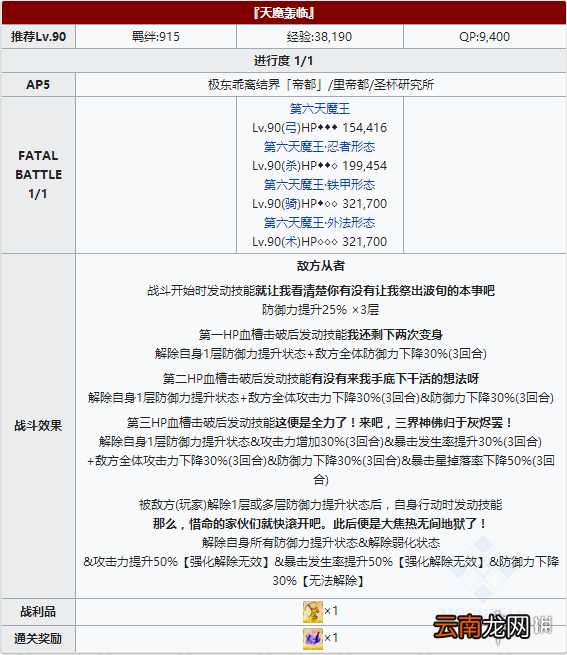
Task: Select the Lv.90(杀)HP 199,454 line
Action: pyautogui.click(x=320, y=166)
